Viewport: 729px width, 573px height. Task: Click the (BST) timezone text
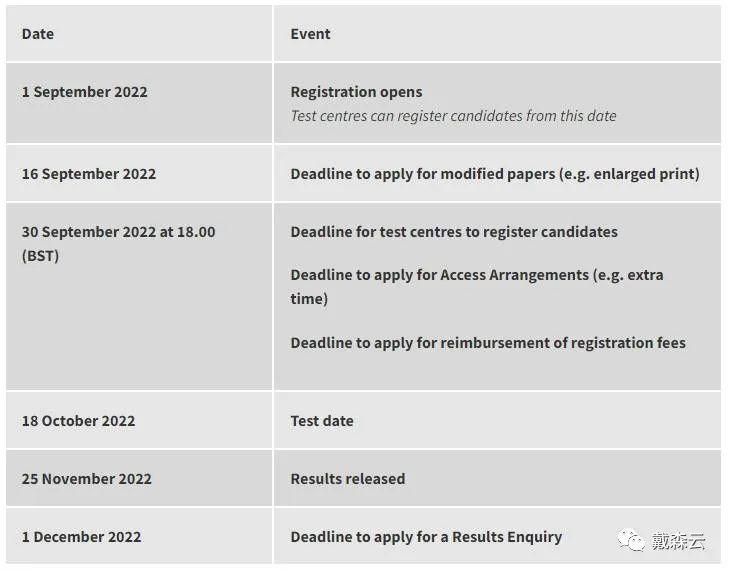[40, 256]
